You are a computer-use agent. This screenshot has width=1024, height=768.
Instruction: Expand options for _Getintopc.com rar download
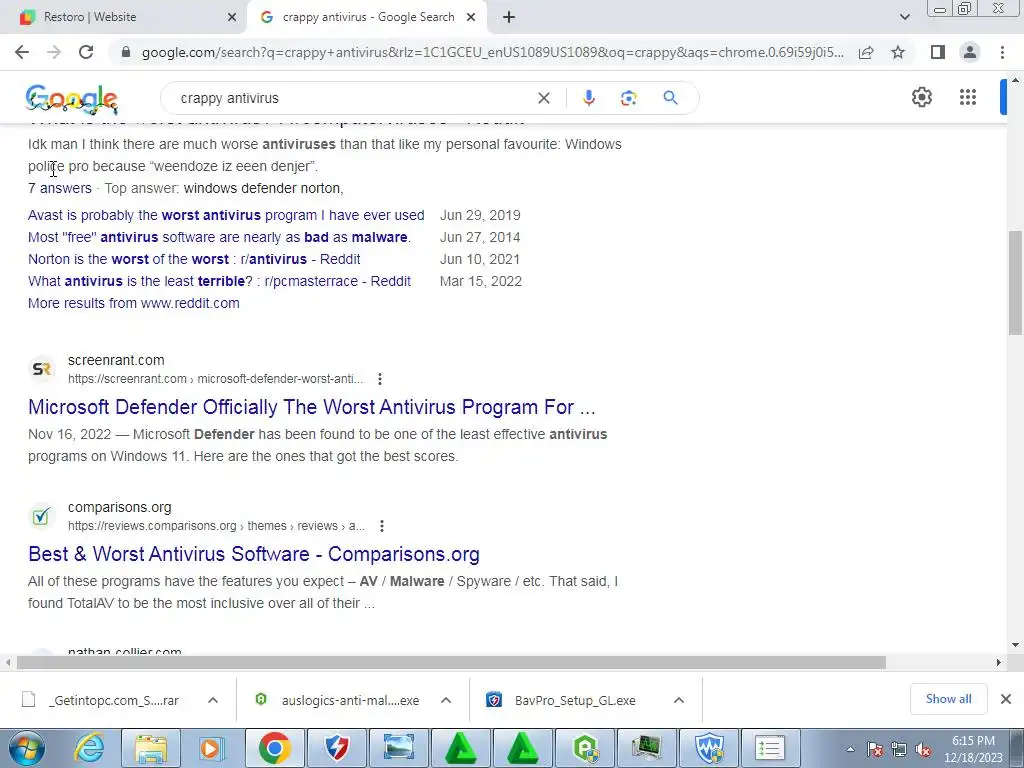point(212,700)
